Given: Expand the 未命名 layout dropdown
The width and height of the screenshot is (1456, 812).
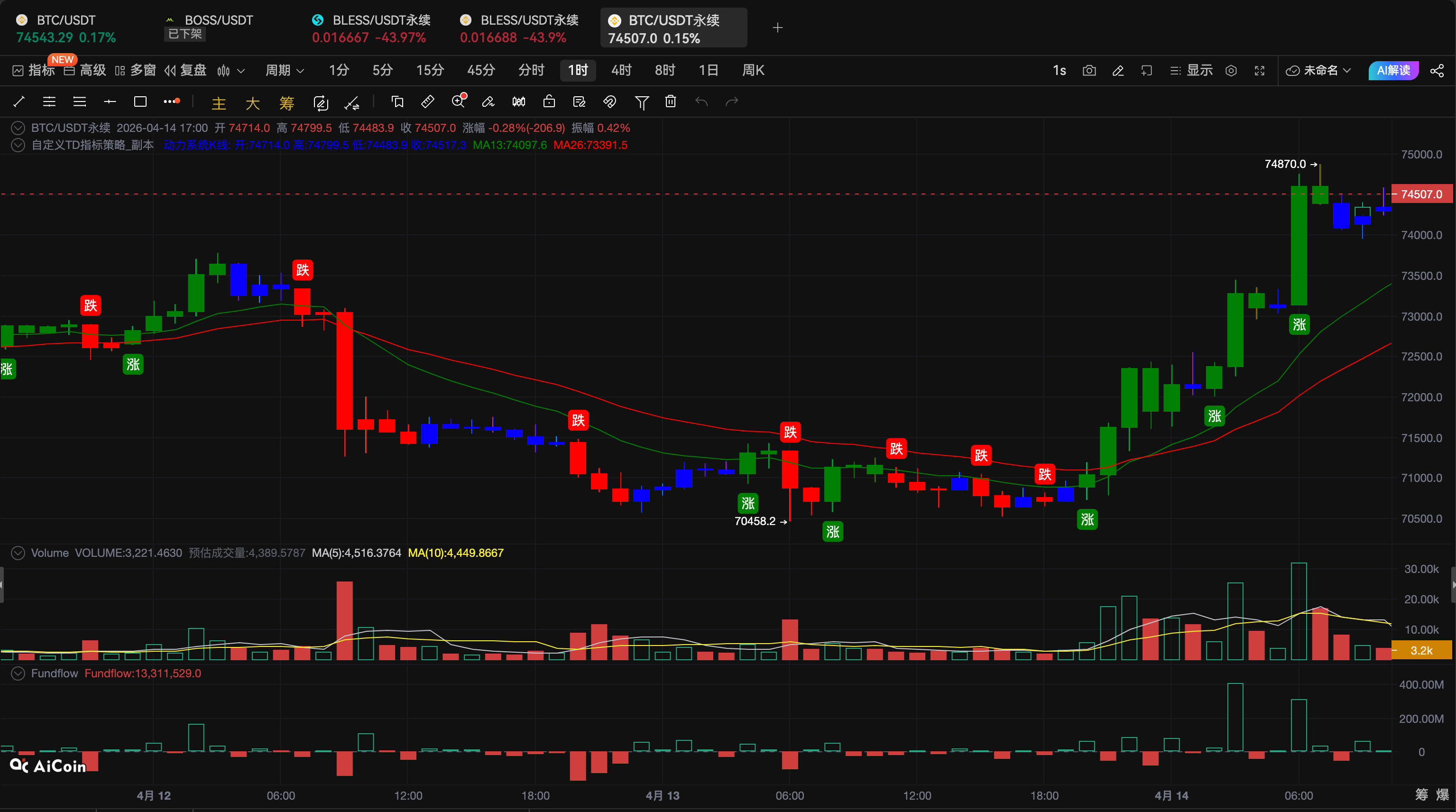Looking at the screenshot, I should [1318, 71].
